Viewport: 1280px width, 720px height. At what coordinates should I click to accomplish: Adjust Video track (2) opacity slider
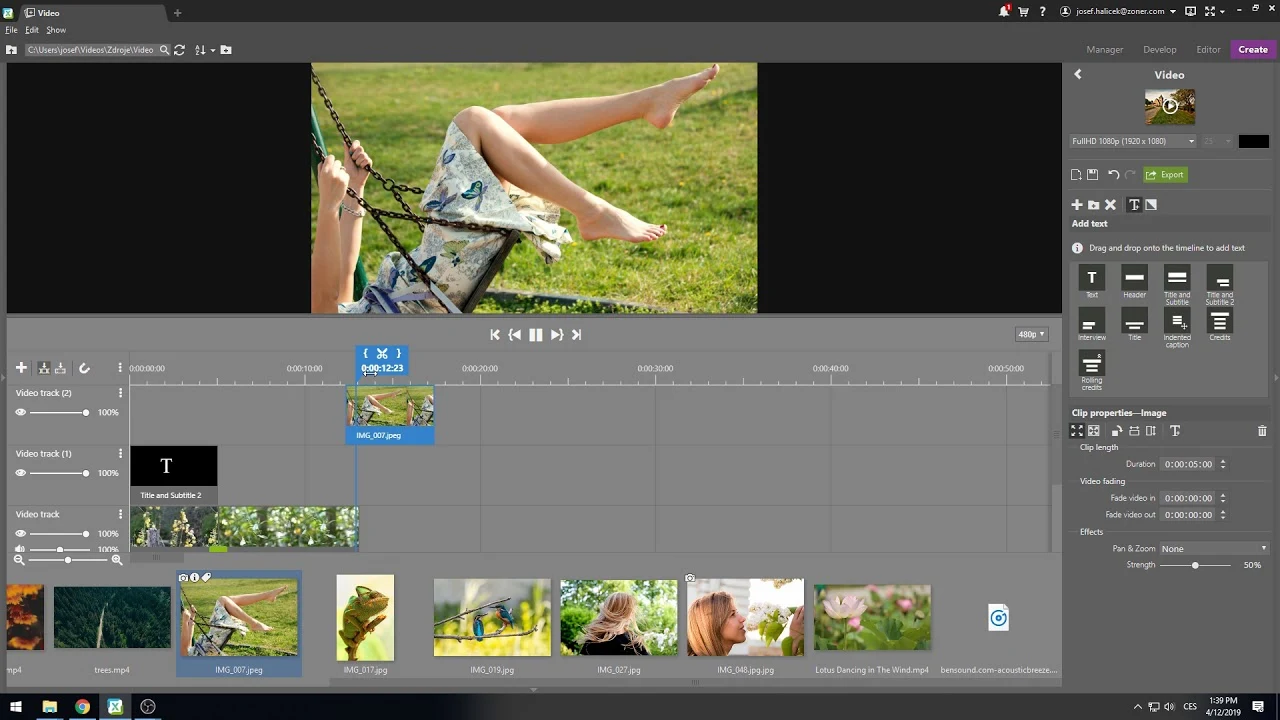59,412
